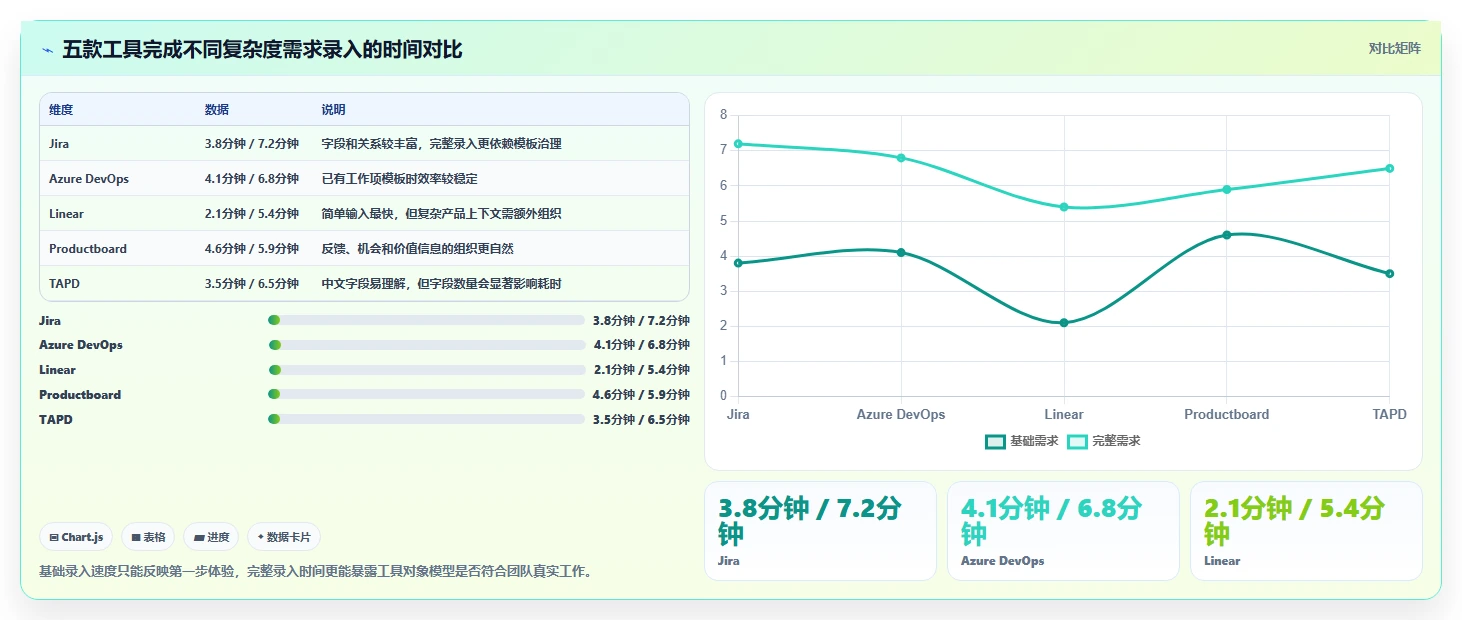The image size is (1462, 620).
Task: Click the trend icon beside the title
Action: click(48, 50)
